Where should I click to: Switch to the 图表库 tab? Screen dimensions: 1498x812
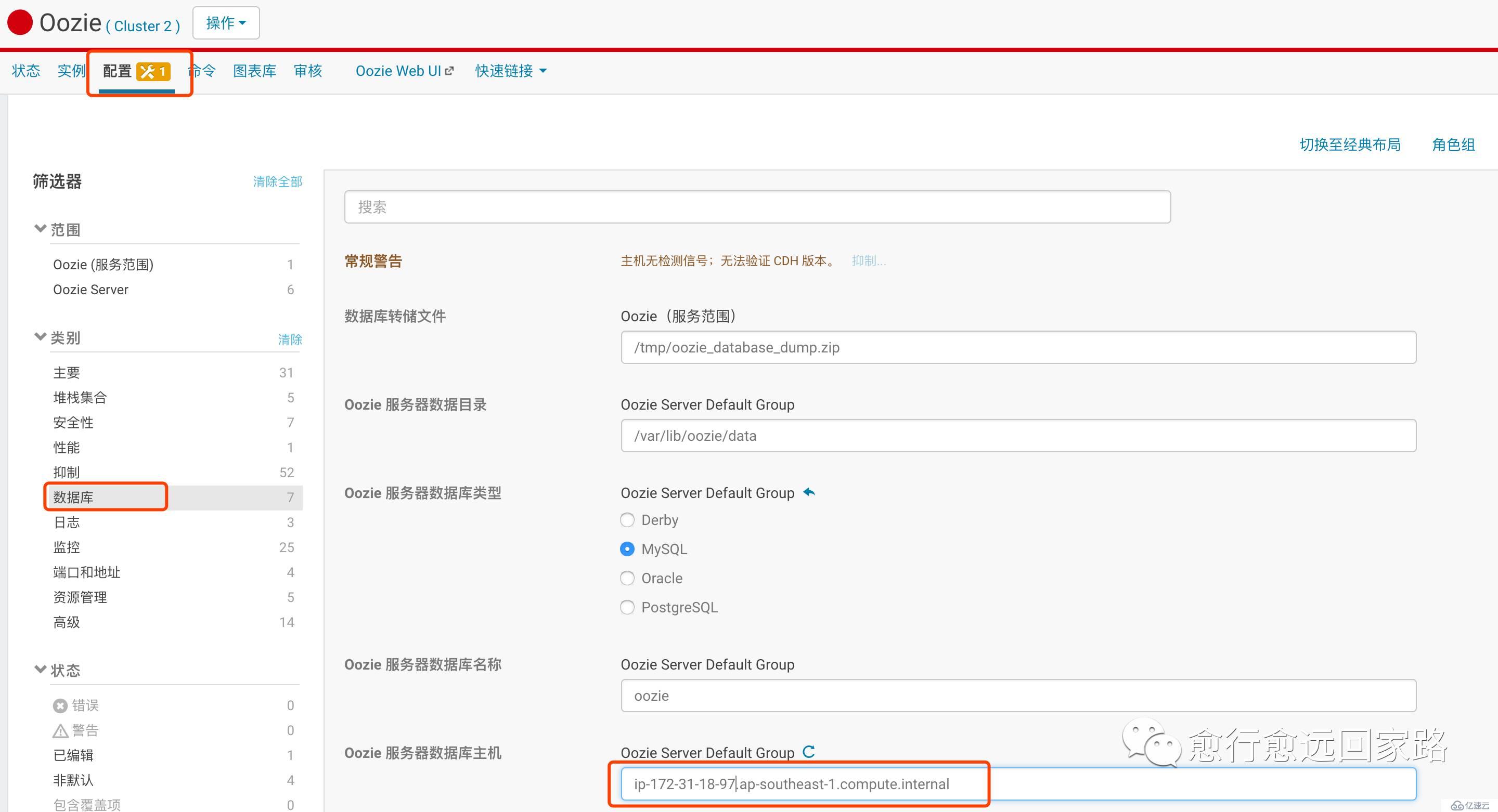pyautogui.click(x=255, y=71)
